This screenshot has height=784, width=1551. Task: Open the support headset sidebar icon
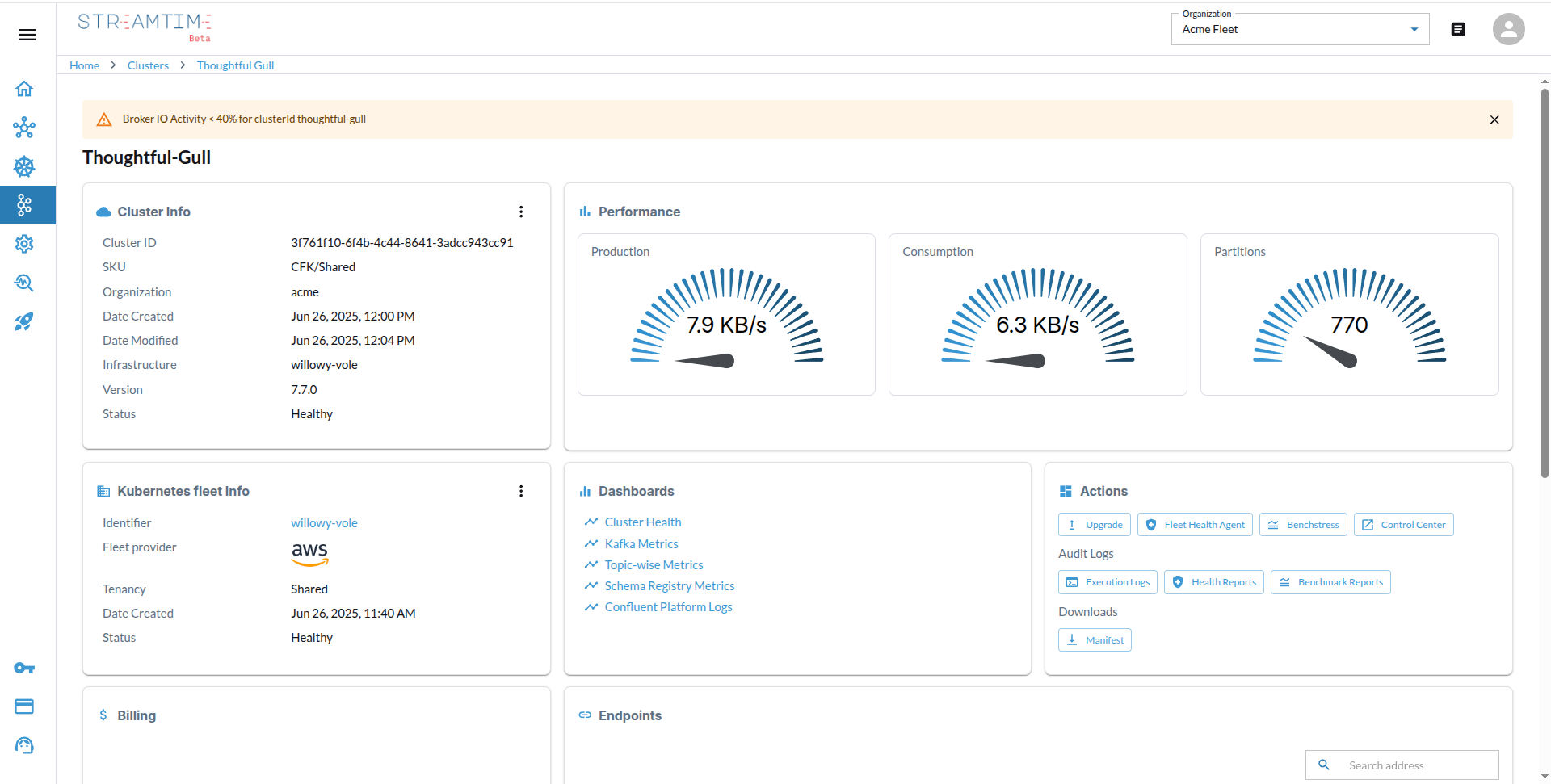[x=24, y=745]
